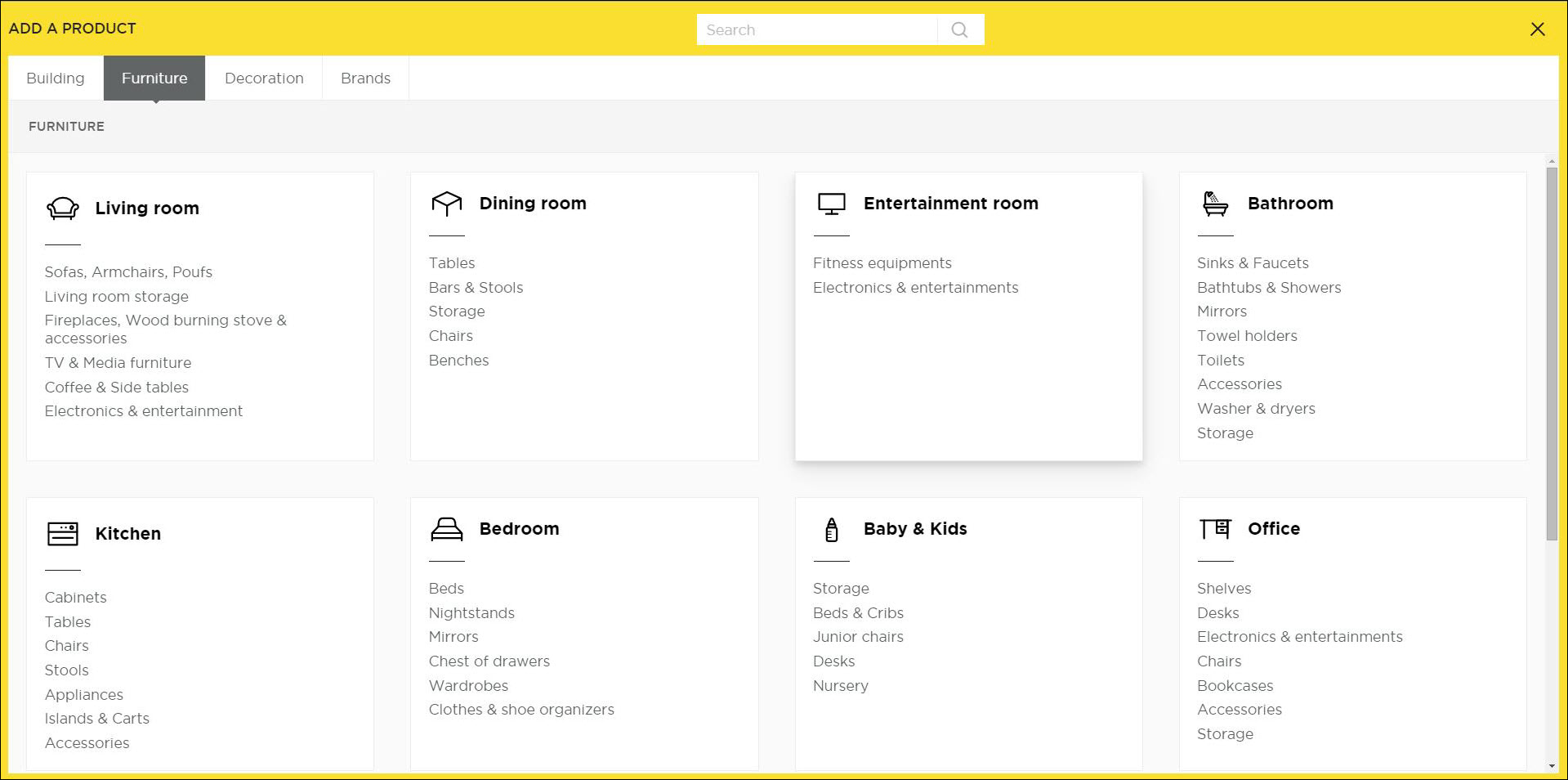This screenshot has height=780, width=1568.
Task: Open Benches category
Action: [x=459, y=361]
